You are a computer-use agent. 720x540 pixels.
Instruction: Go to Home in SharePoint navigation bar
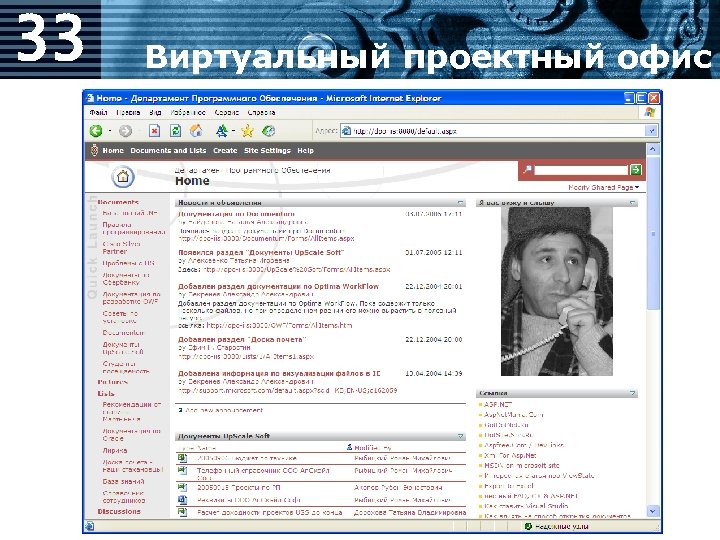[x=113, y=151]
